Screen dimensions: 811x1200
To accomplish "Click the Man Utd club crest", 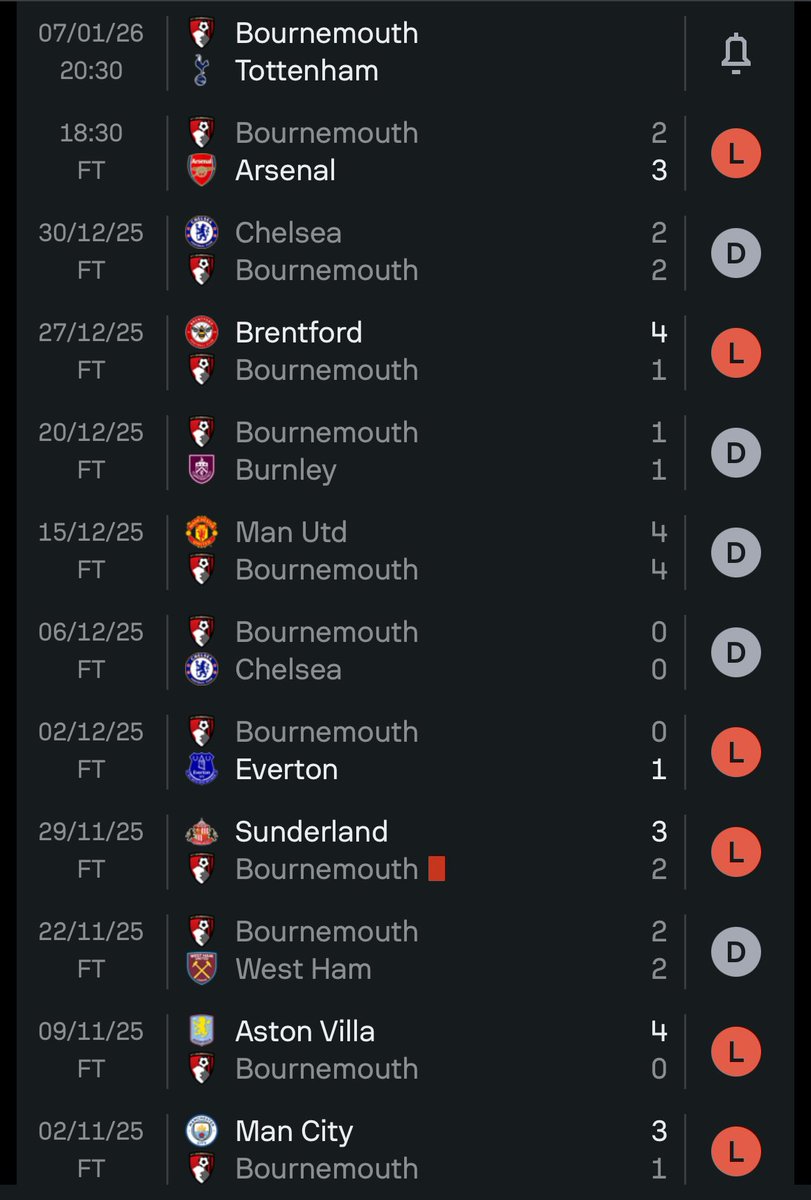I will [x=202, y=533].
